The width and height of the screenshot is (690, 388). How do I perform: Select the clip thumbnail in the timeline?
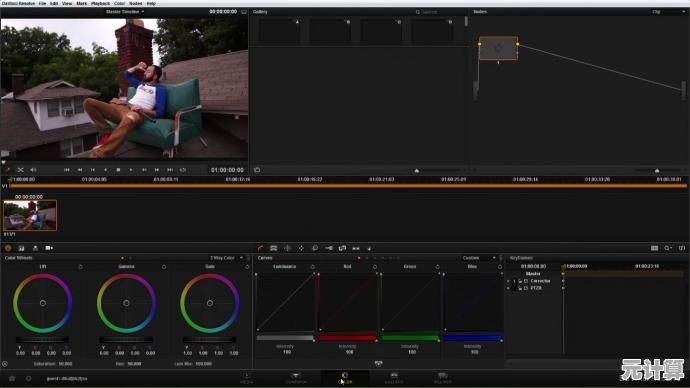pyautogui.click(x=30, y=216)
